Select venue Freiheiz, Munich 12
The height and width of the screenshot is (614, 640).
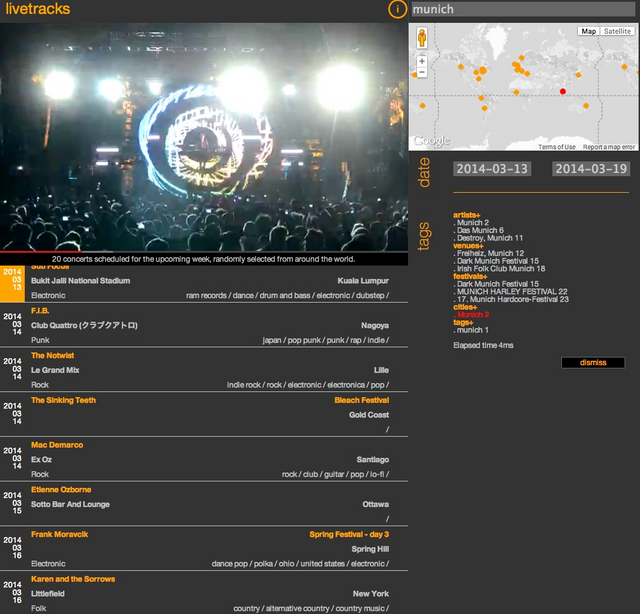[x=489, y=253]
